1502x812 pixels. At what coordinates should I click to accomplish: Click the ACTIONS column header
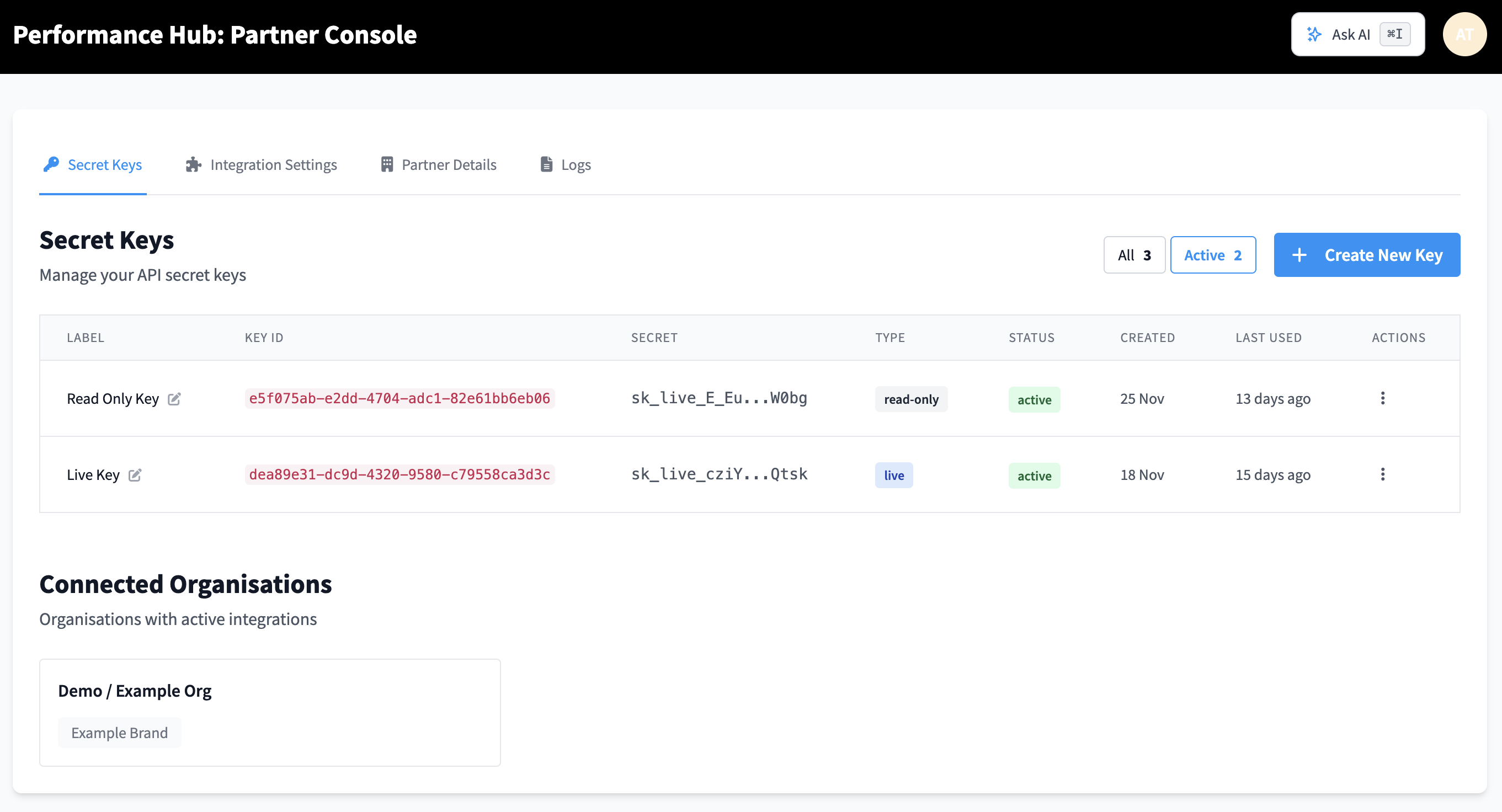[1398, 338]
